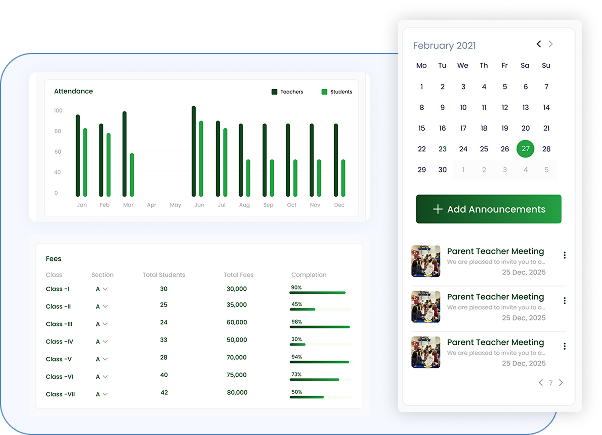The image size is (602, 435).
Task: Go to previous announcements page
Action: pos(540,383)
